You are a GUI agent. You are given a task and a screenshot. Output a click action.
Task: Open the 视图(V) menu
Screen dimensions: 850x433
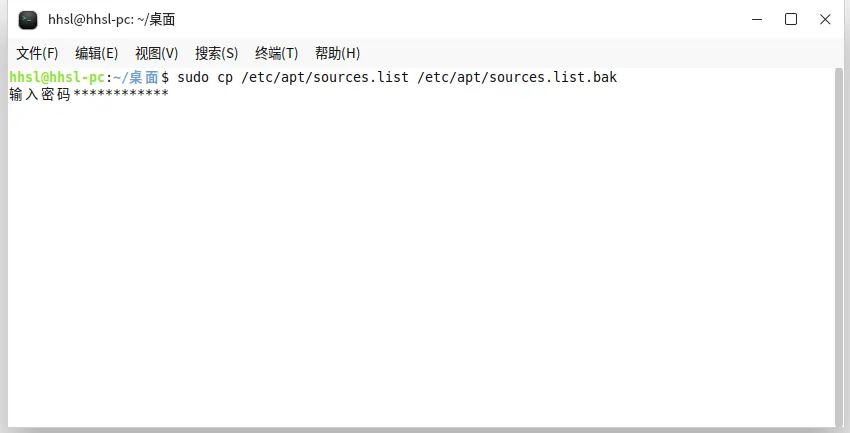157,53
